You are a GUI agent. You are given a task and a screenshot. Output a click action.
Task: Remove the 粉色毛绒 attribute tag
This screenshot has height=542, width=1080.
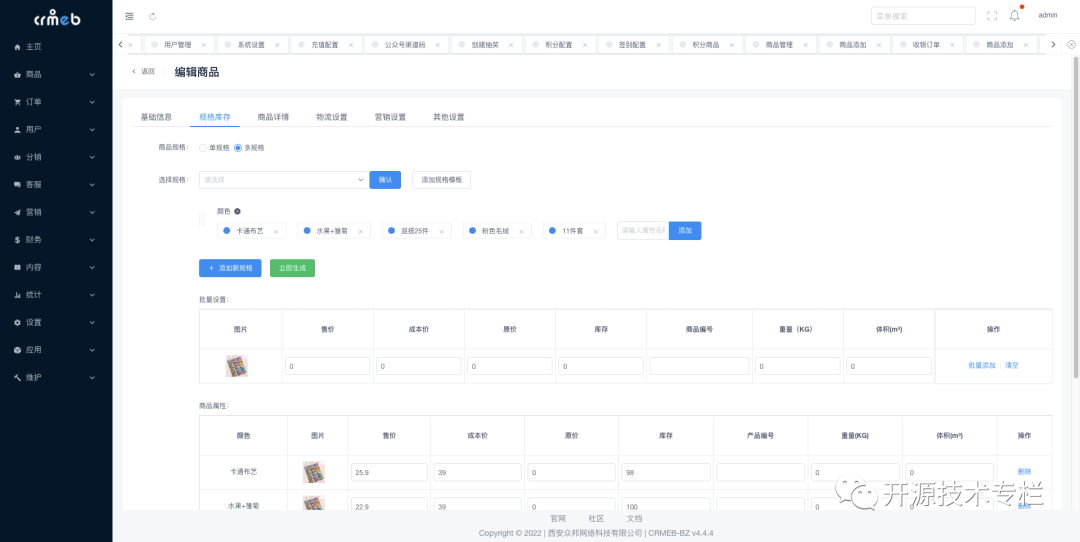click(521, 231)
